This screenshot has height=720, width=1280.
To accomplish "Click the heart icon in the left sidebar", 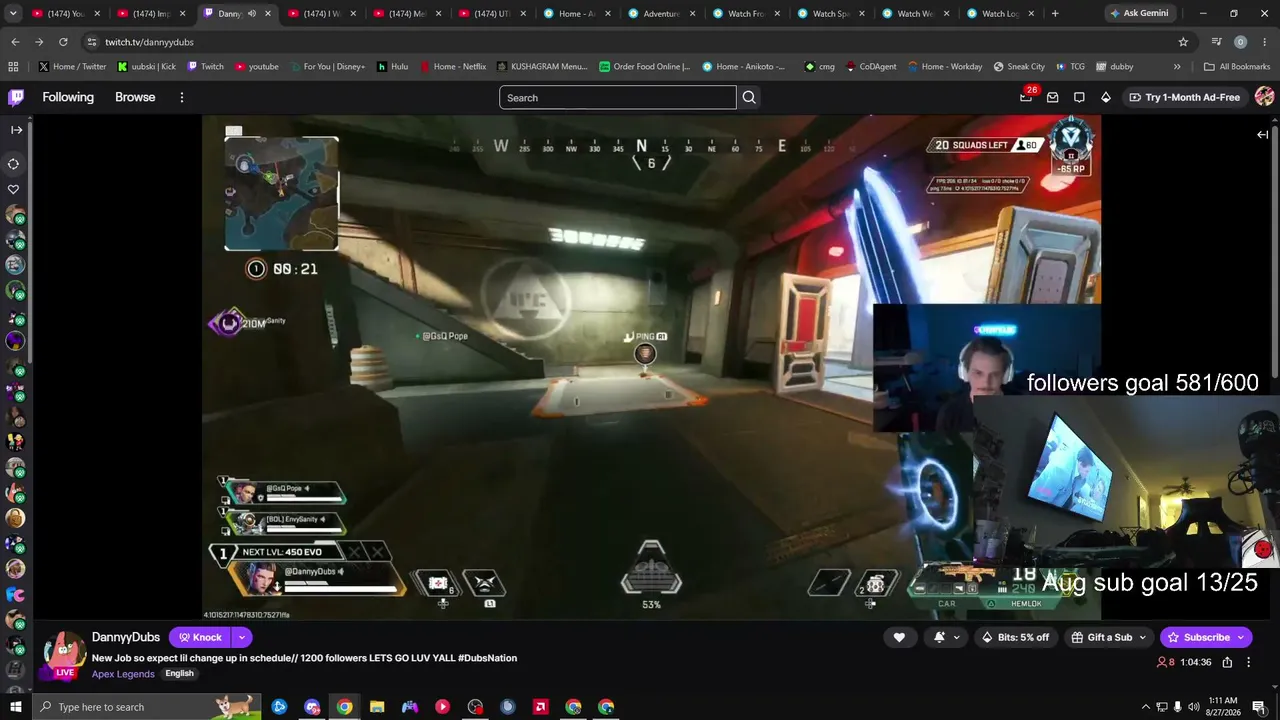I will tap(14, 189).
